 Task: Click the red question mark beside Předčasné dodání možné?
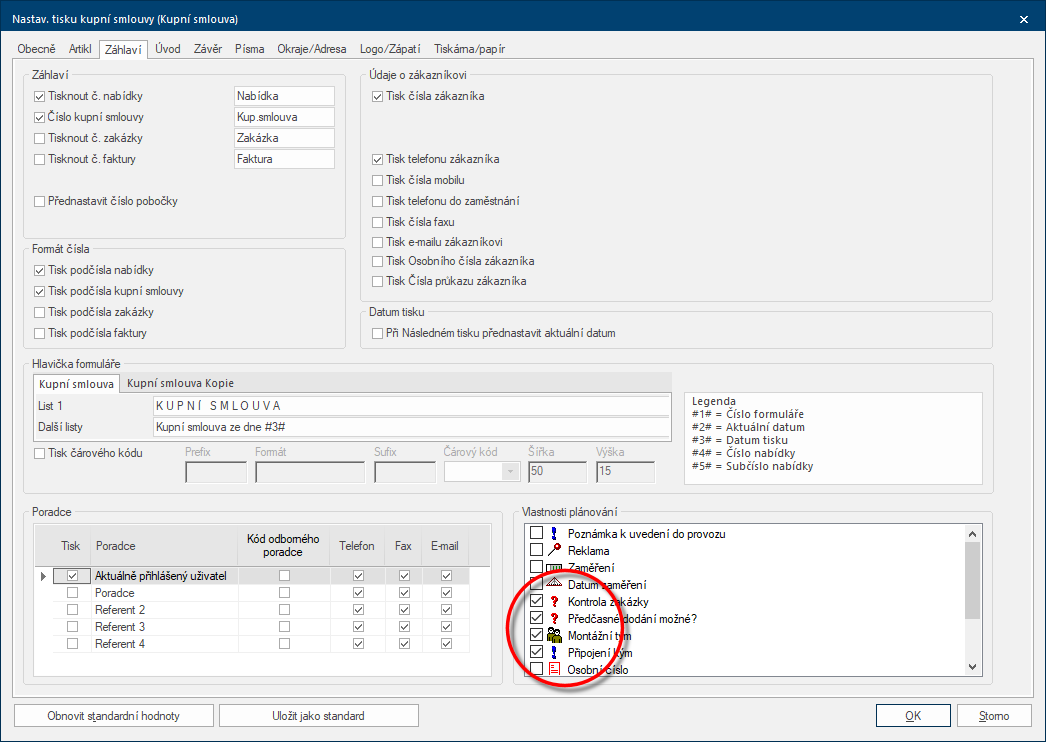pos(554,619)
